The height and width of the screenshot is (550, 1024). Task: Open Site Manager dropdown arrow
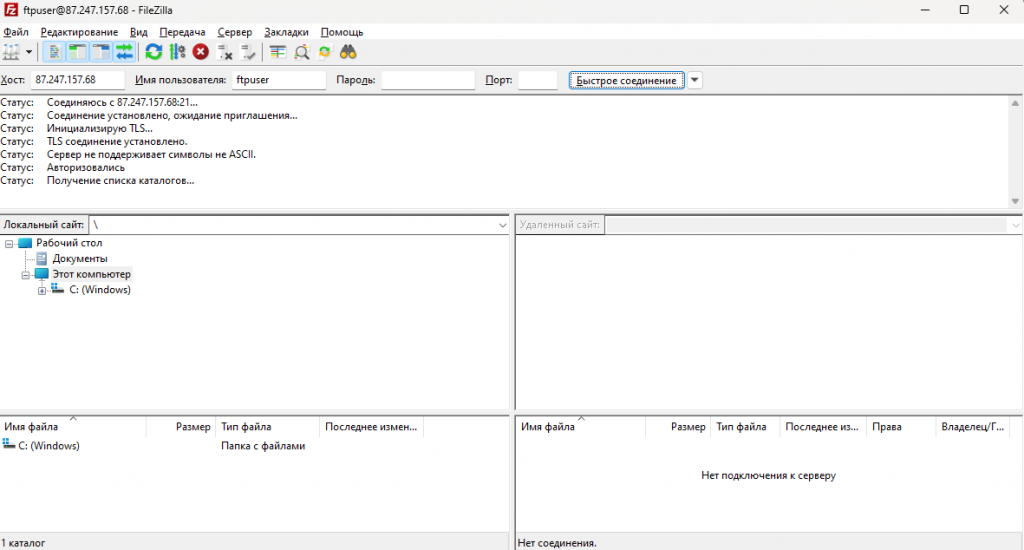29,52
